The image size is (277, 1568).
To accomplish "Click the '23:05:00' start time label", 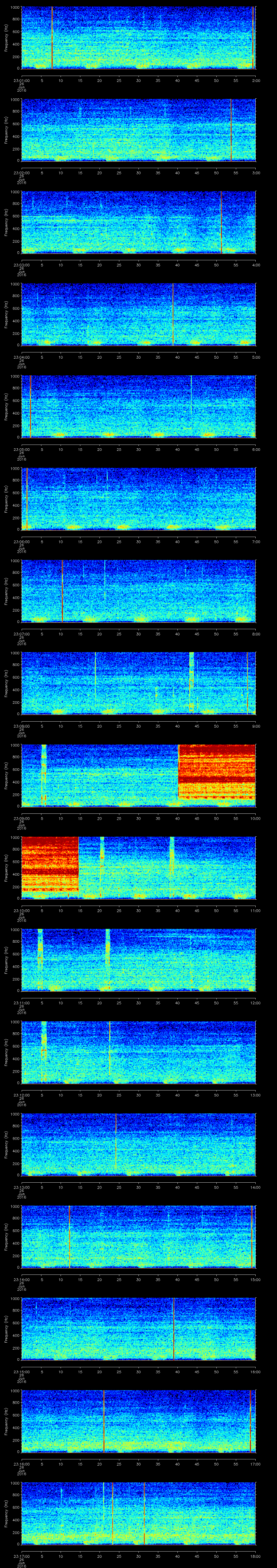I will [21, 449].
